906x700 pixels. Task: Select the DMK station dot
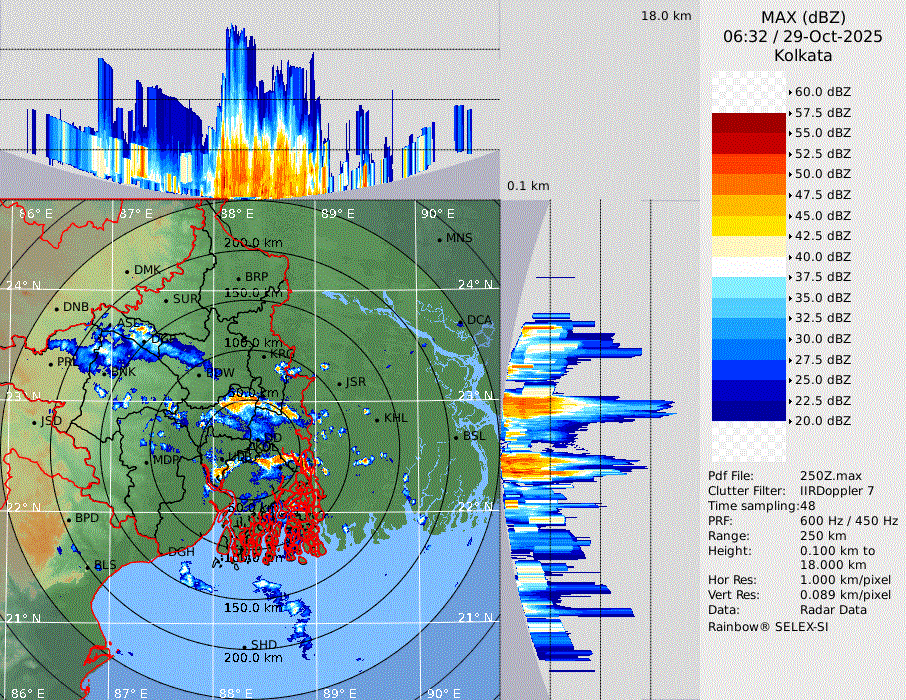127,271
